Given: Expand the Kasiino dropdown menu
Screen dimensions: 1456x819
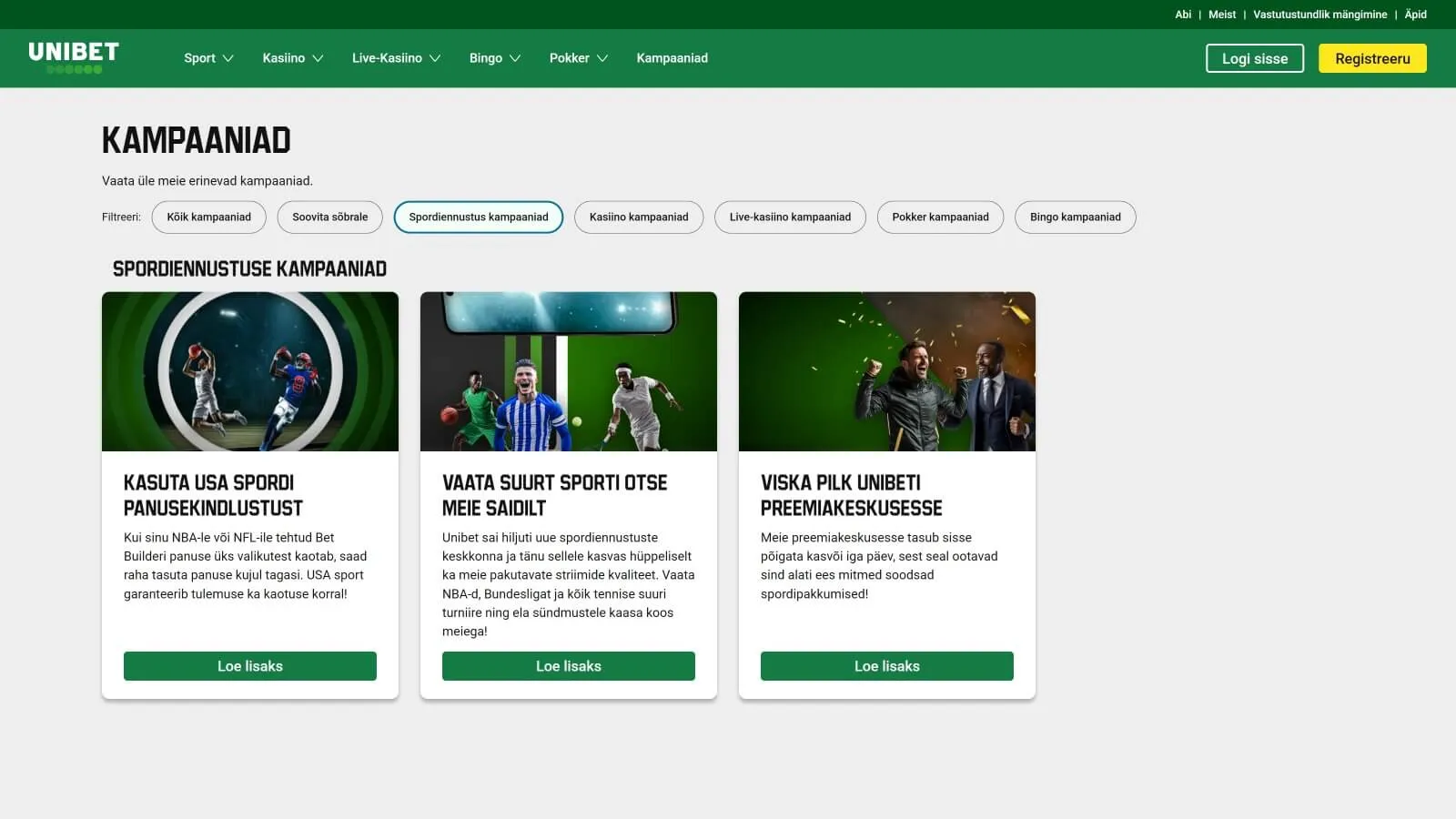Looking at the screenshot, I should (x=292, y=58).
